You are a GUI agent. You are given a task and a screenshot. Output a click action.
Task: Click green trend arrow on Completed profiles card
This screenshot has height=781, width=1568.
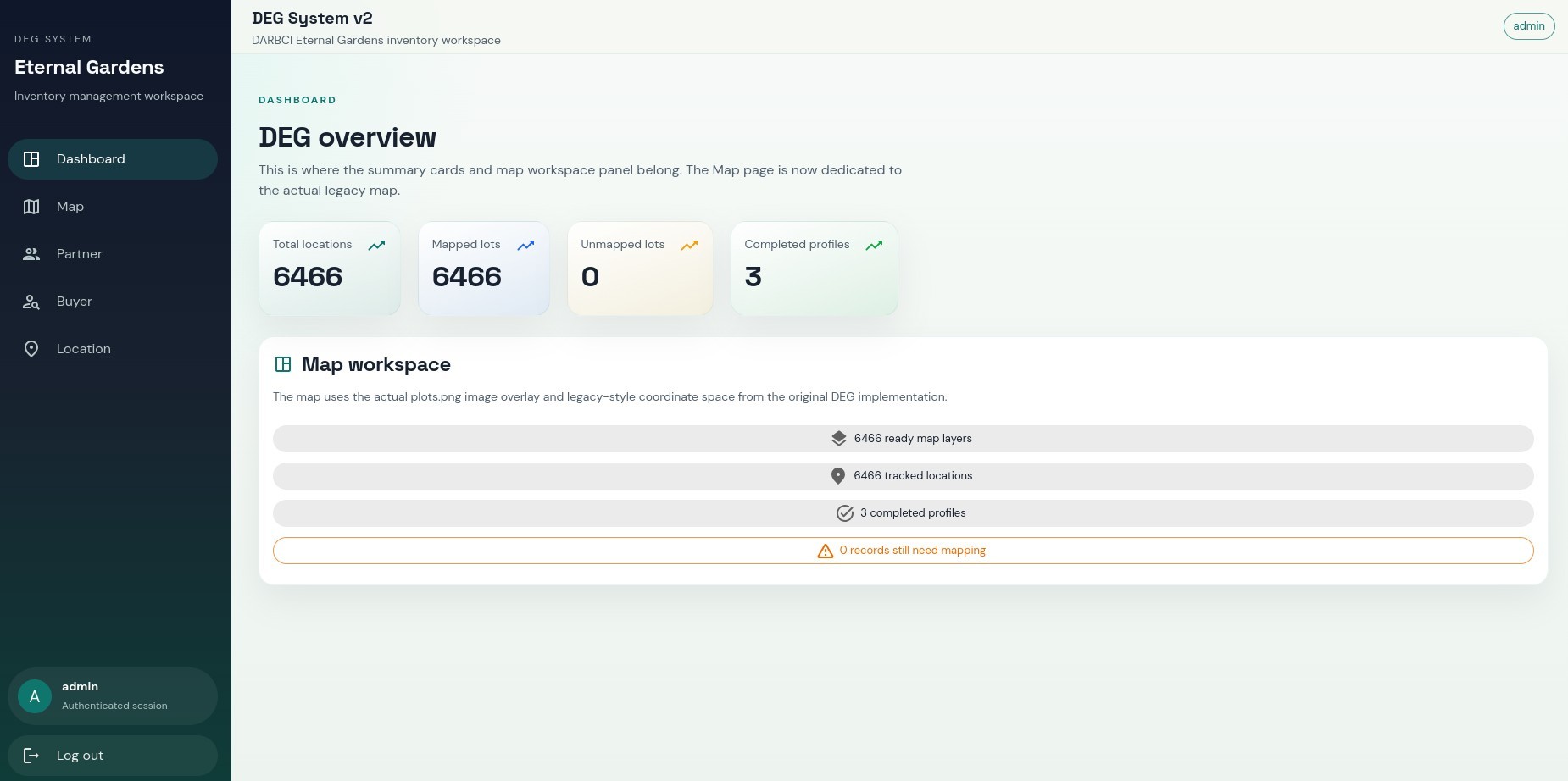[874, 246]
